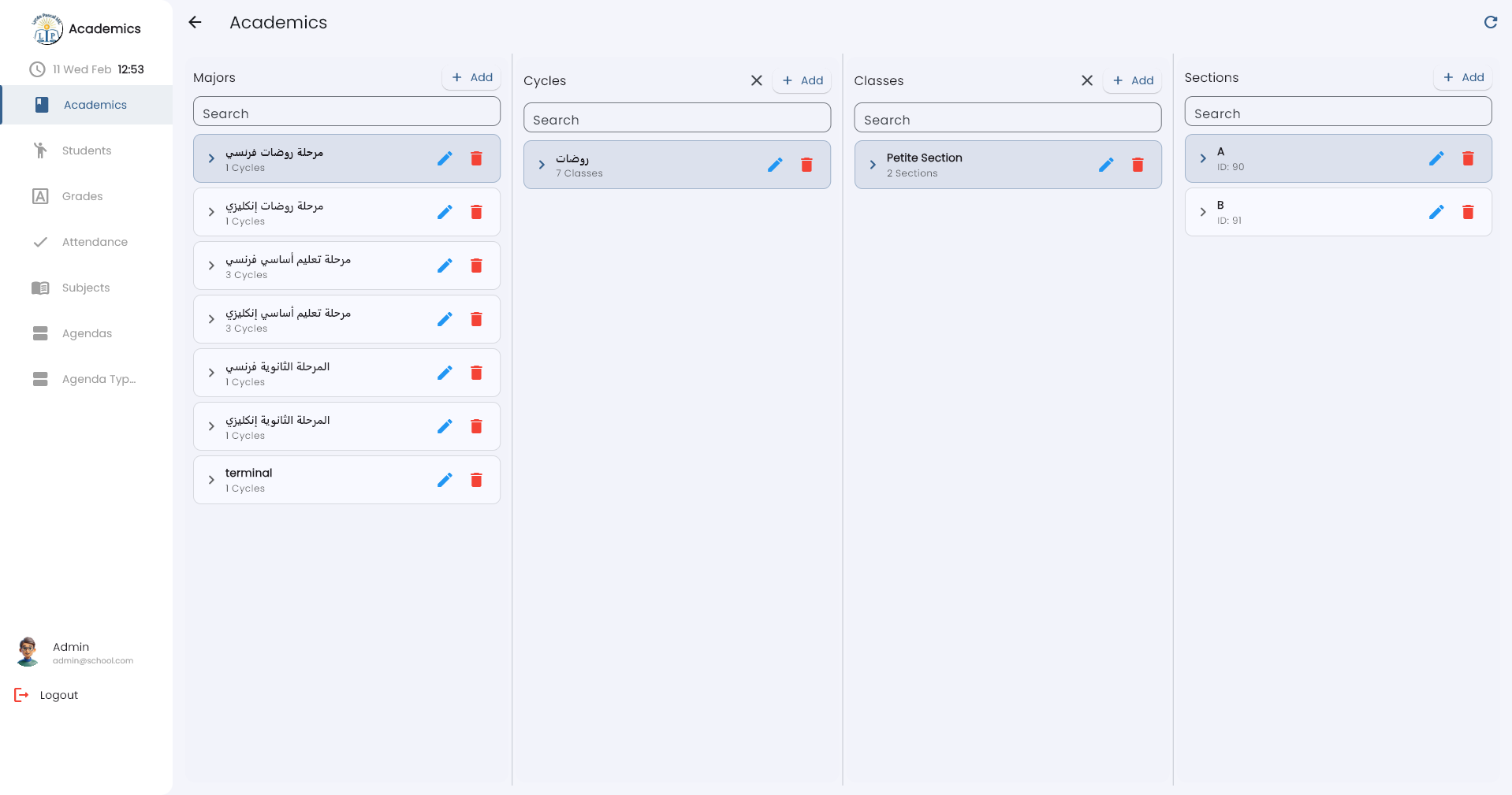Viewport: 1512px width, 795px height.
Task: Click the refresh icon at top right
Action: tap(1490, 22)
